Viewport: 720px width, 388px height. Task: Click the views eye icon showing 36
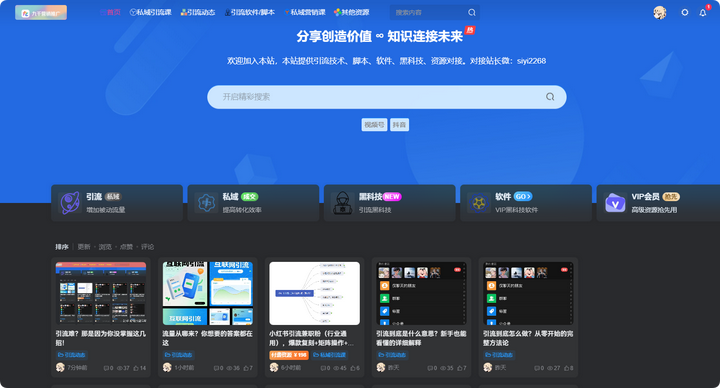pyautogui.click(x=230, y=368)
